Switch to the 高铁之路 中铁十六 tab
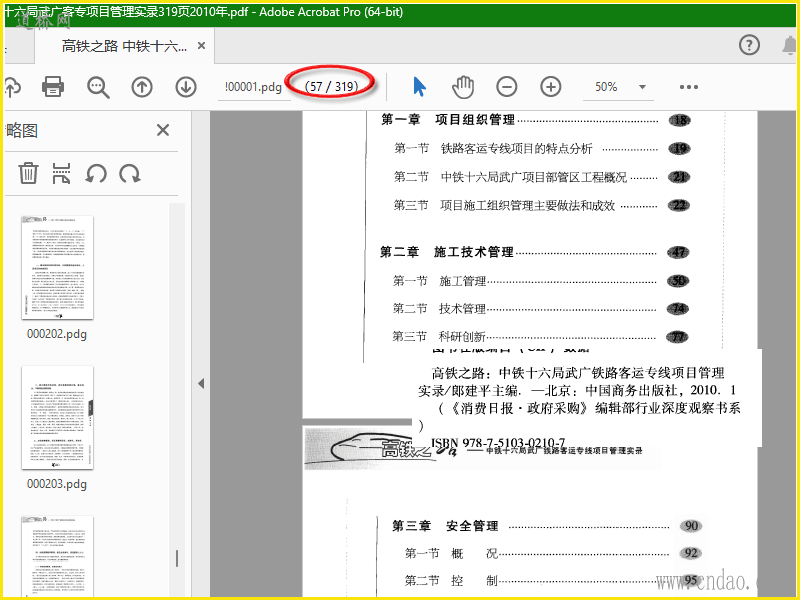 click(x=124, y=46)
